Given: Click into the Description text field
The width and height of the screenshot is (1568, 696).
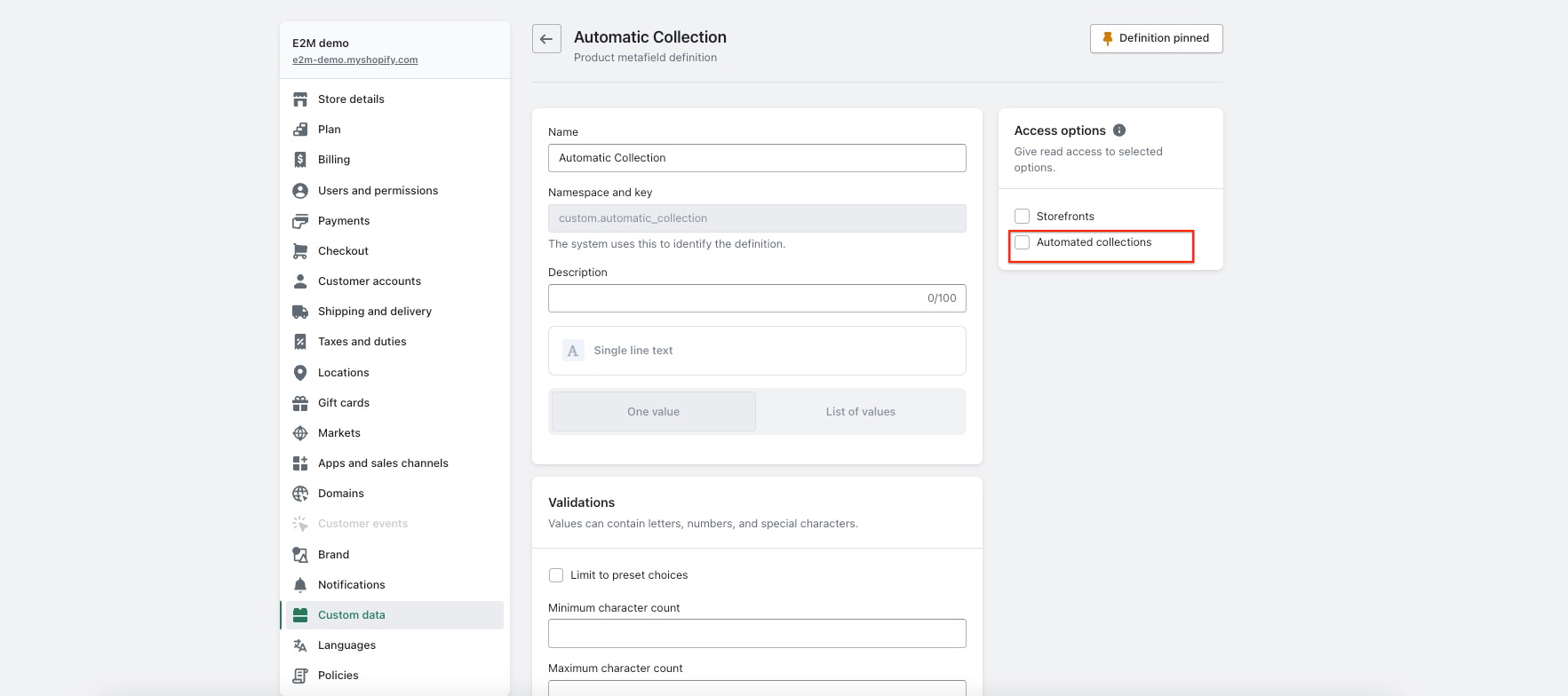Looking at the screenshot, I should pos(737,298).
